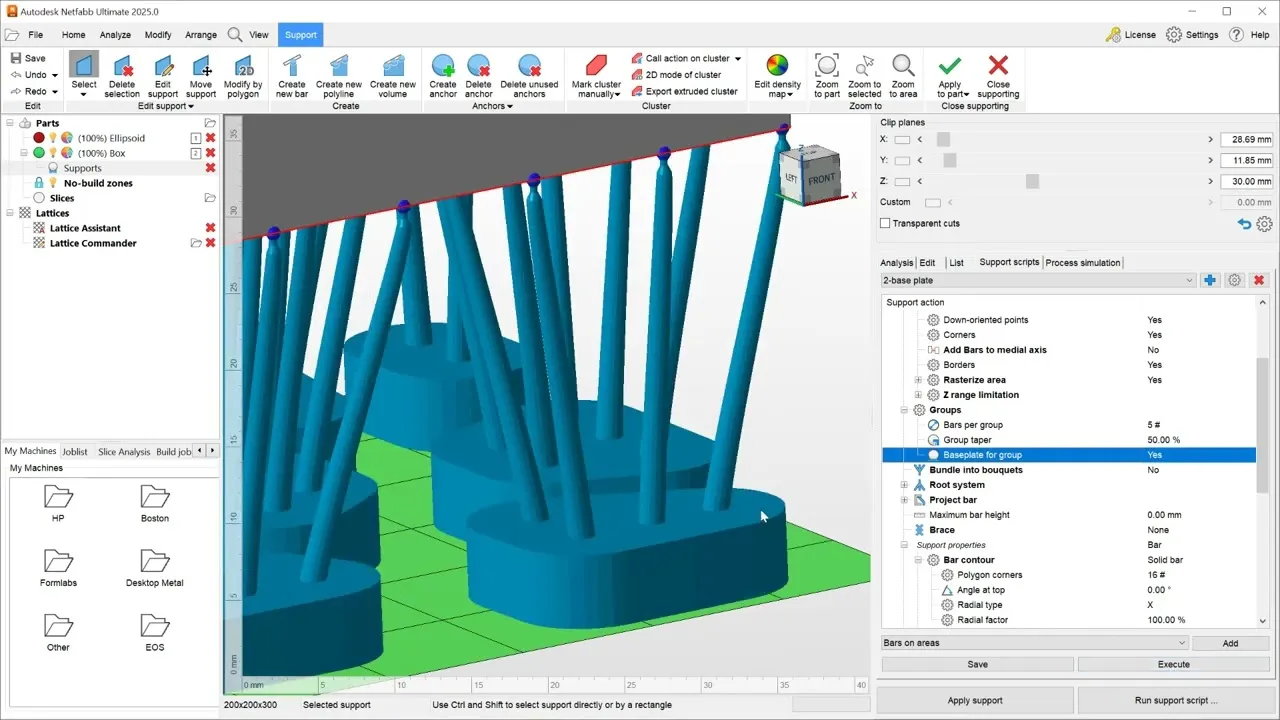This screenshot has height=720, width=1280.
Task: Delete the support script with the red X icon
Action: tap(1259, 281)
